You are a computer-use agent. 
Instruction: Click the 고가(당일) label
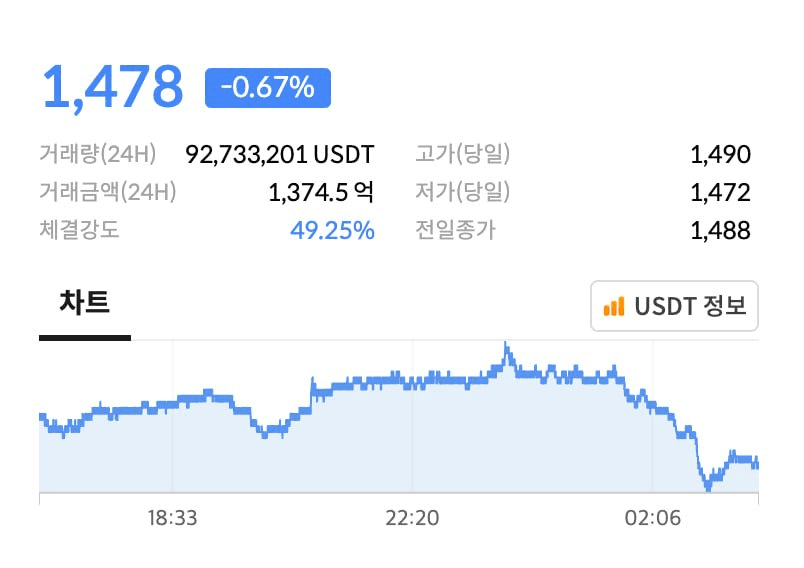[463, 155]
